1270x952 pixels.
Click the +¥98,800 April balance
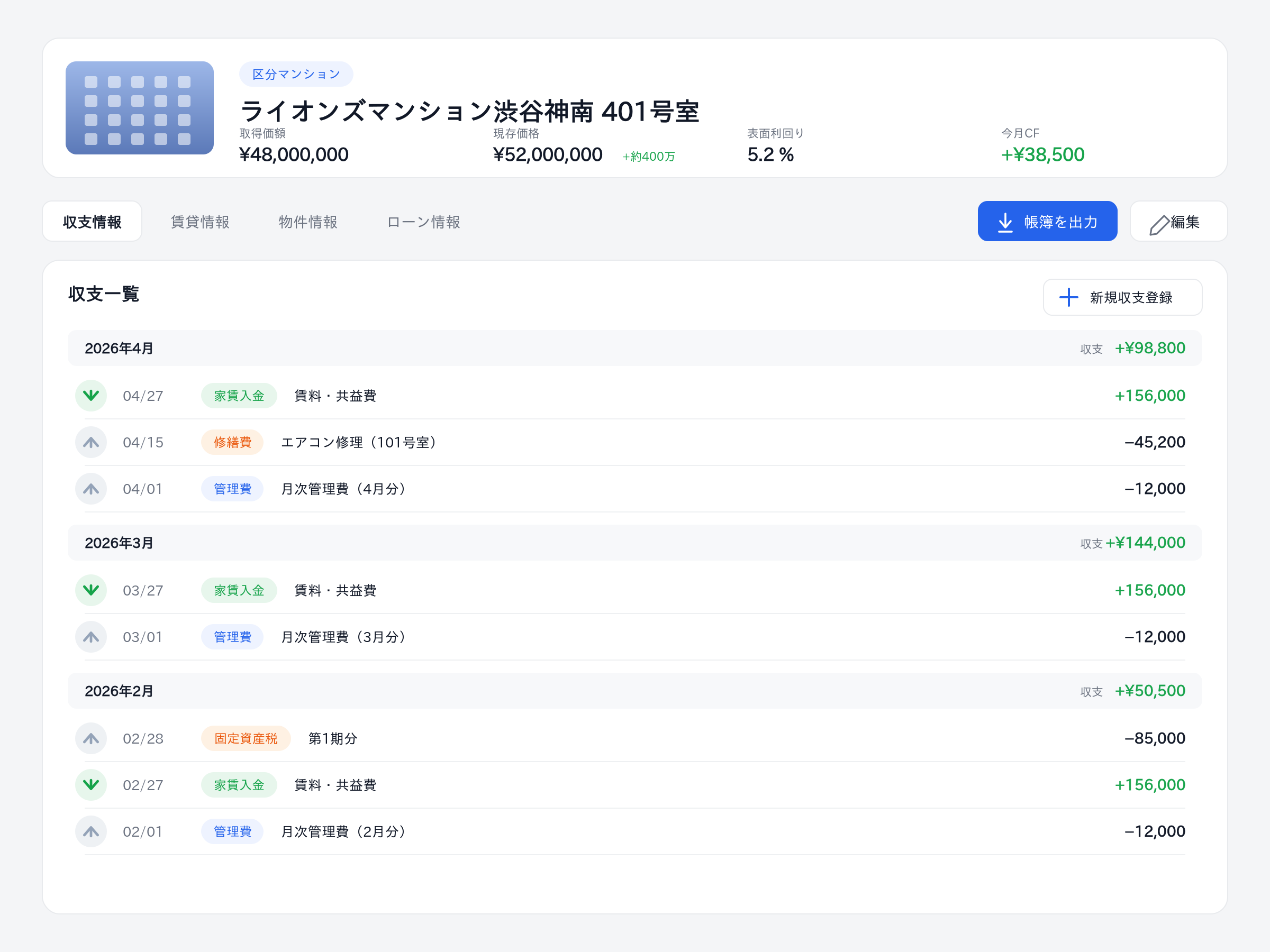pos(1150,348)
